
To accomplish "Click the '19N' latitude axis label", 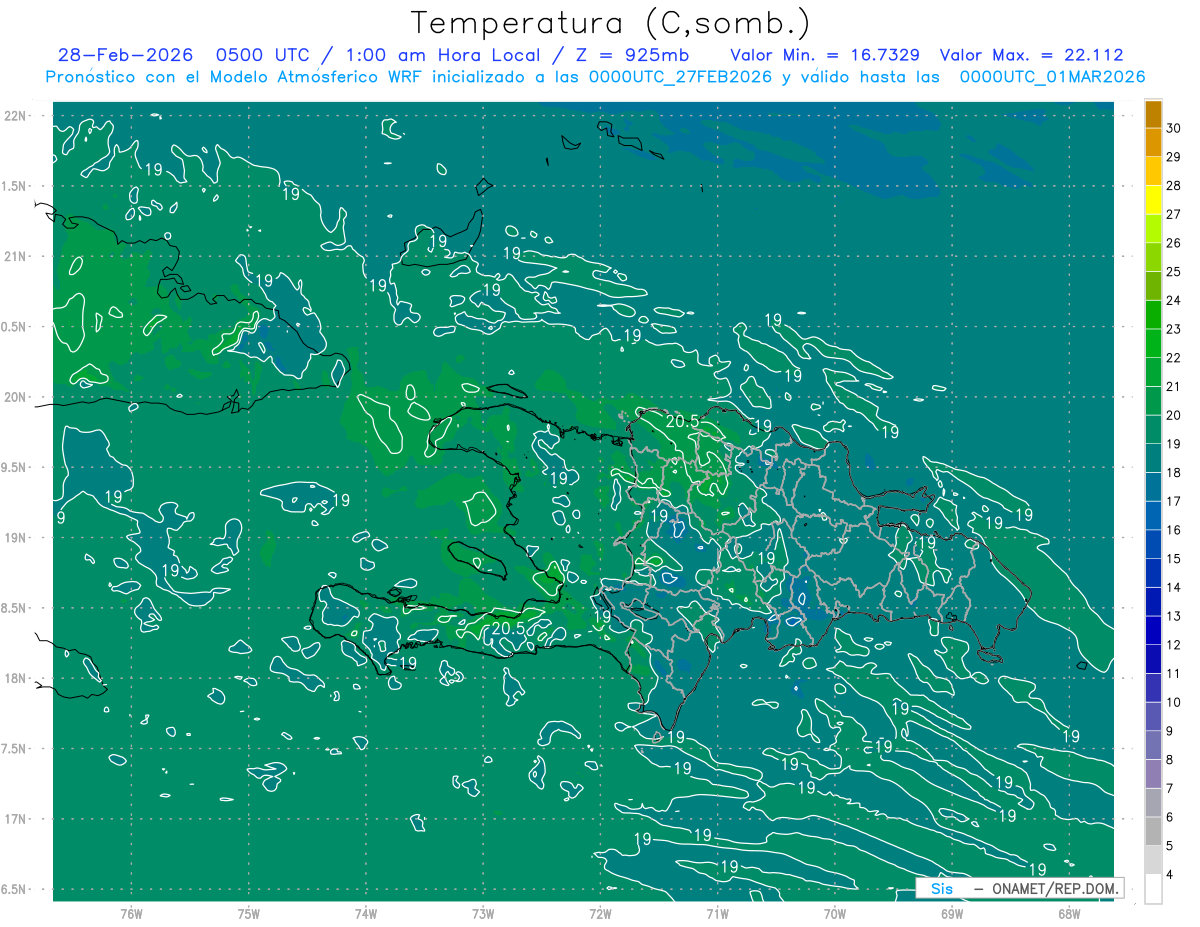I will (17, 538).
